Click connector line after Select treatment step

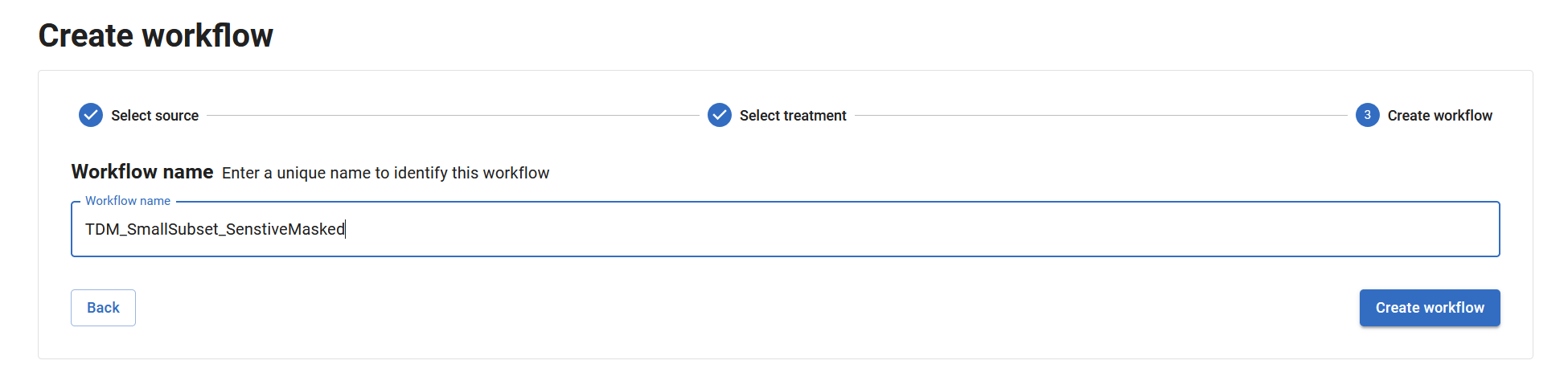pos(1100,116)
